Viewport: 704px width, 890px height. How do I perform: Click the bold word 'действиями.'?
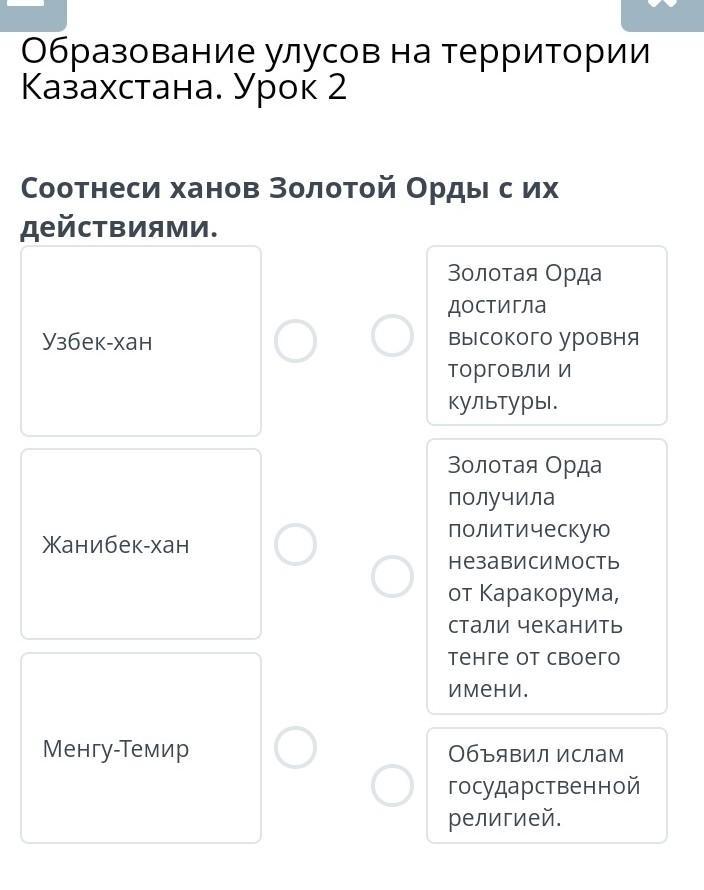coord(119,228)
